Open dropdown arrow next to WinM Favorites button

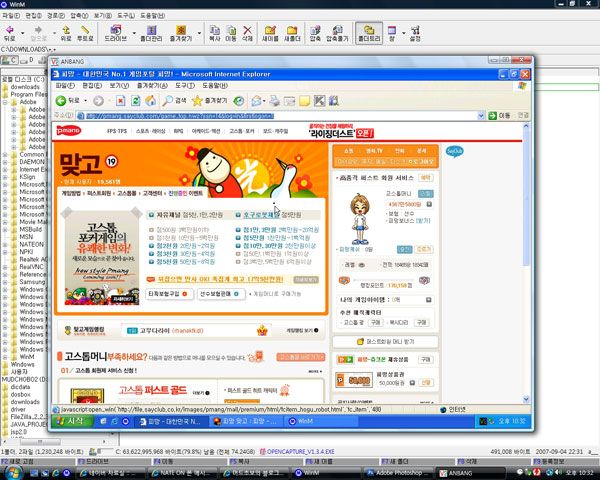(x=199, y=33)
